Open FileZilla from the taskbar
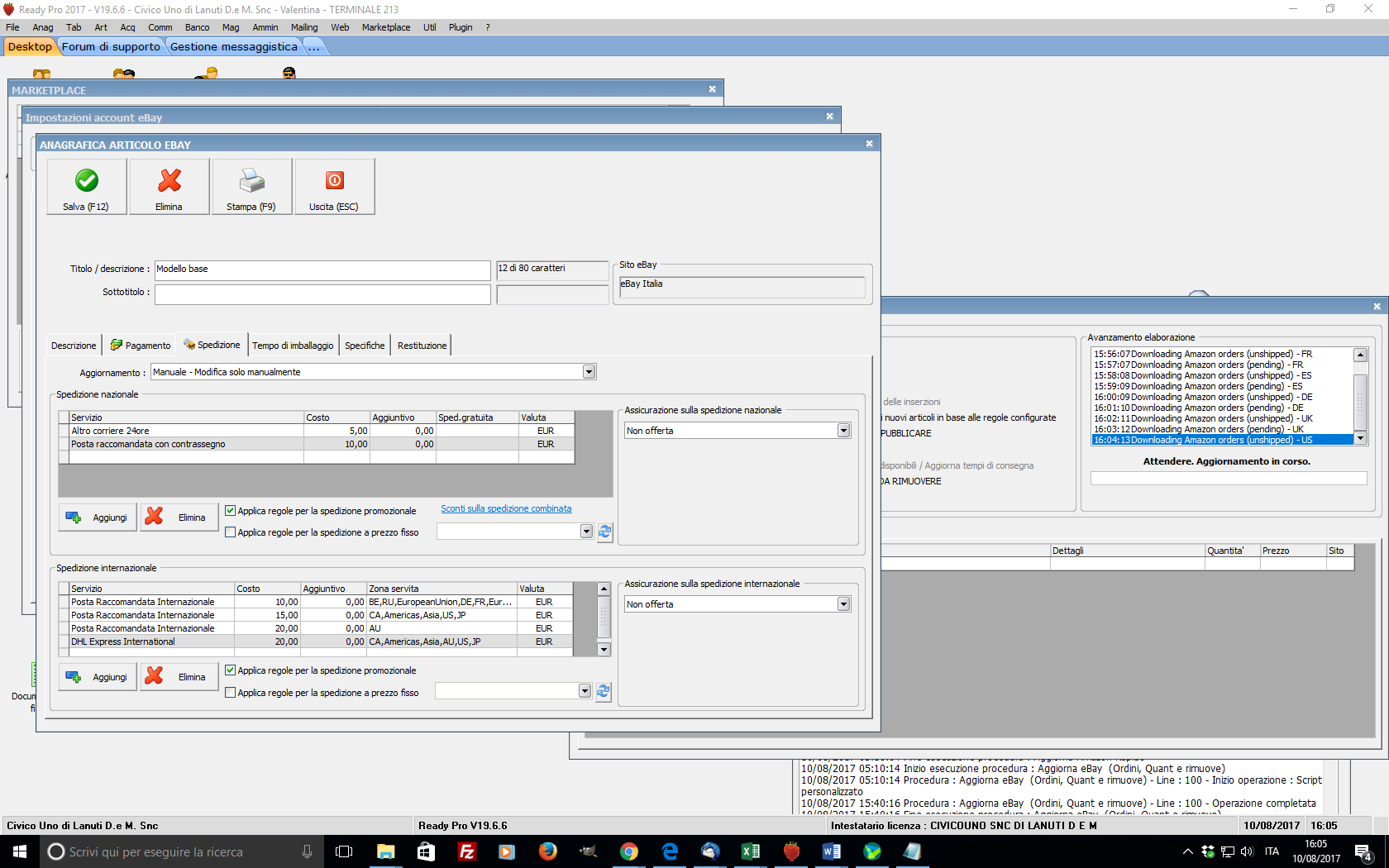The image size is (1389, 868). (466, 851)
